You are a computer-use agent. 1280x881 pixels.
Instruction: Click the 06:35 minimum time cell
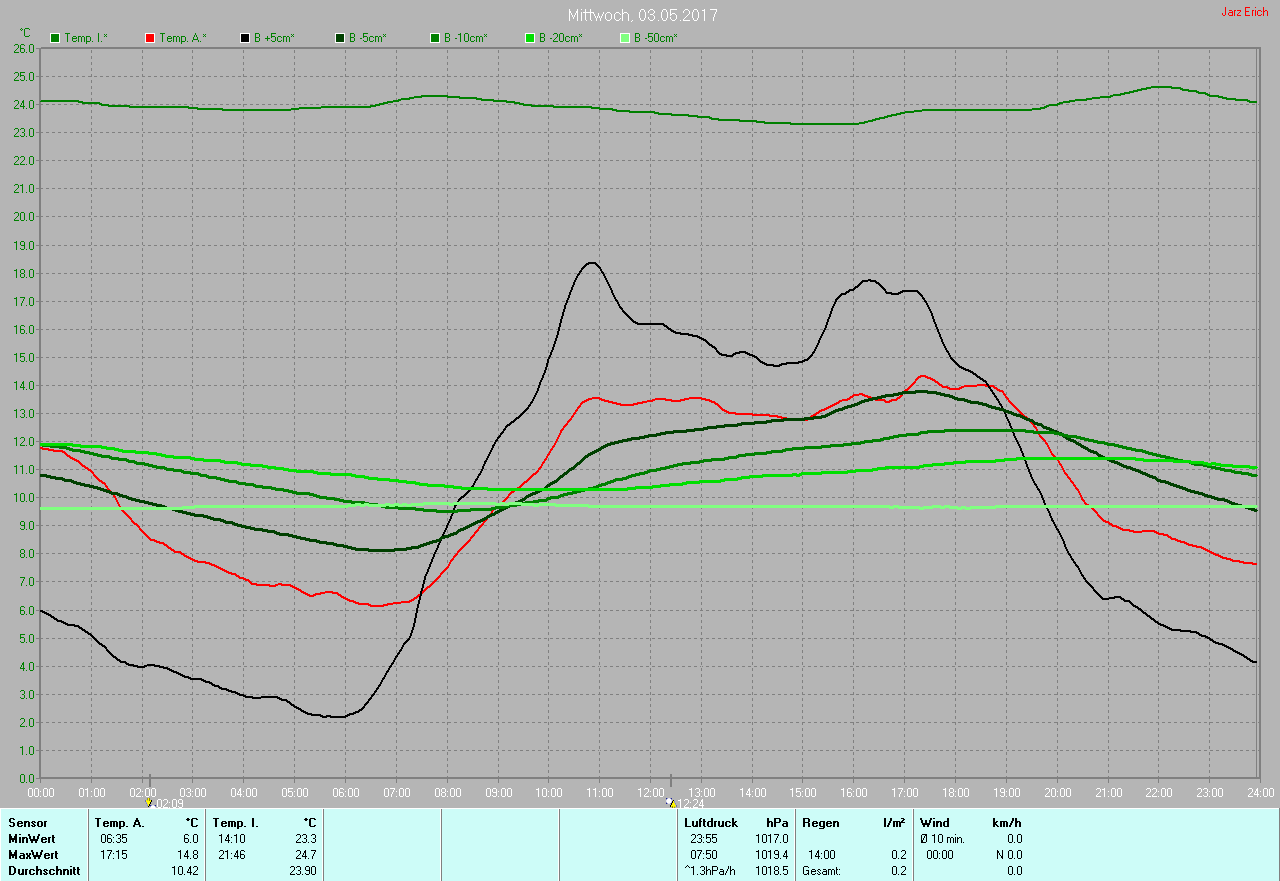pos(114,839)
